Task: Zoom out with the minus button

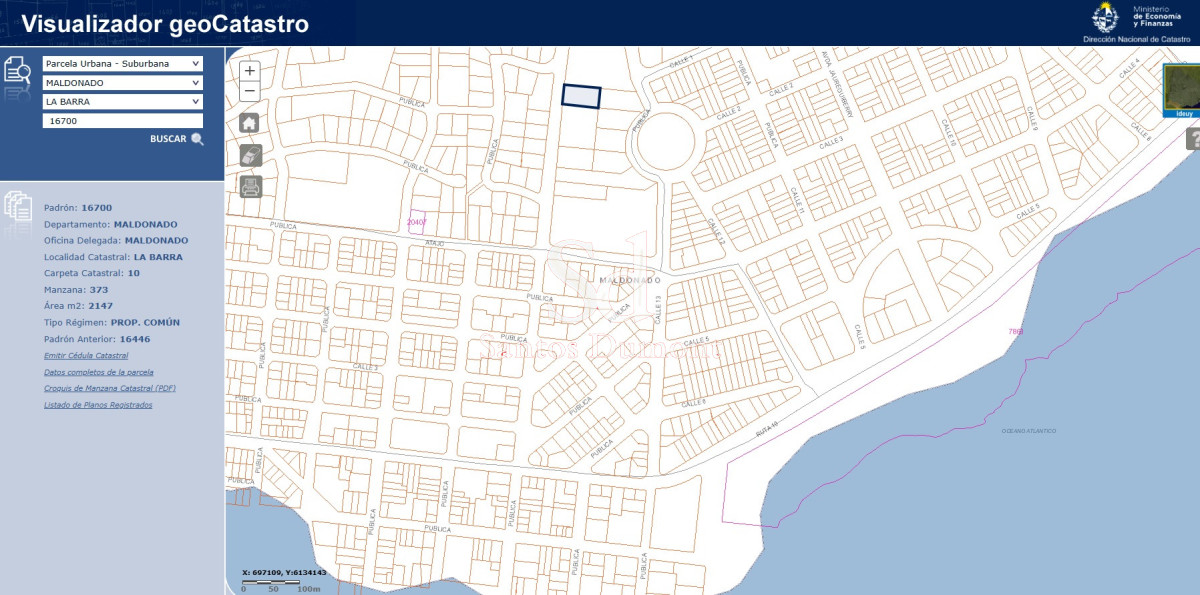Action: click(250, 91)
